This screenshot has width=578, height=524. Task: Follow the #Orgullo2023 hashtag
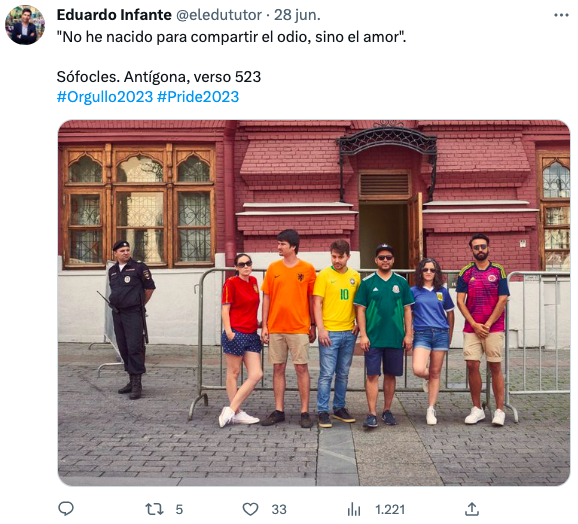coord(105,97)
